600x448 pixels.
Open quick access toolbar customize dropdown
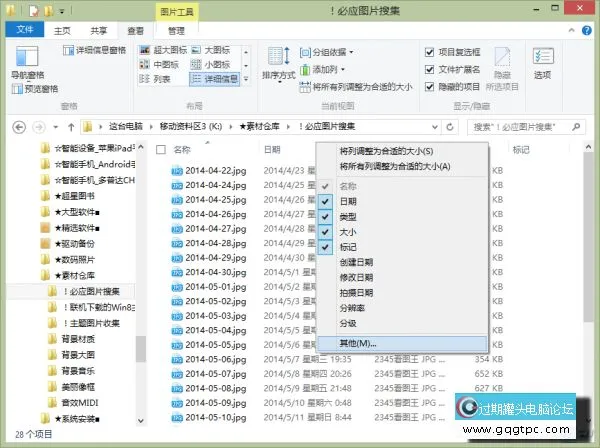tap(62, 11)
